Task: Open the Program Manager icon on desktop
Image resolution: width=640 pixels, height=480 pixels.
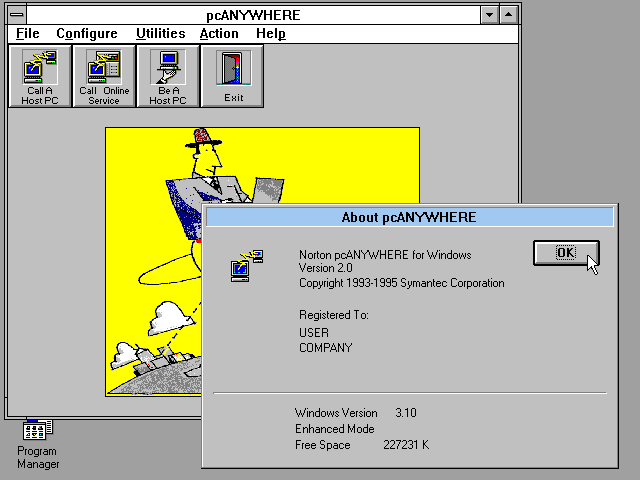Action: coord(38,445)
